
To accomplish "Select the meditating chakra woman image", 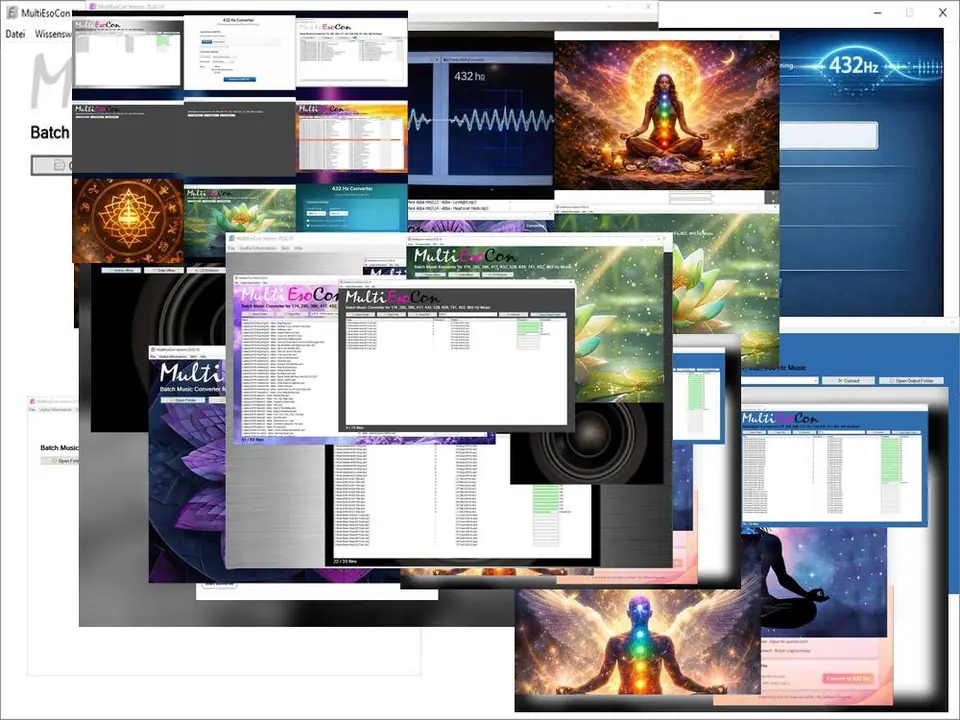I will (666, 110).
